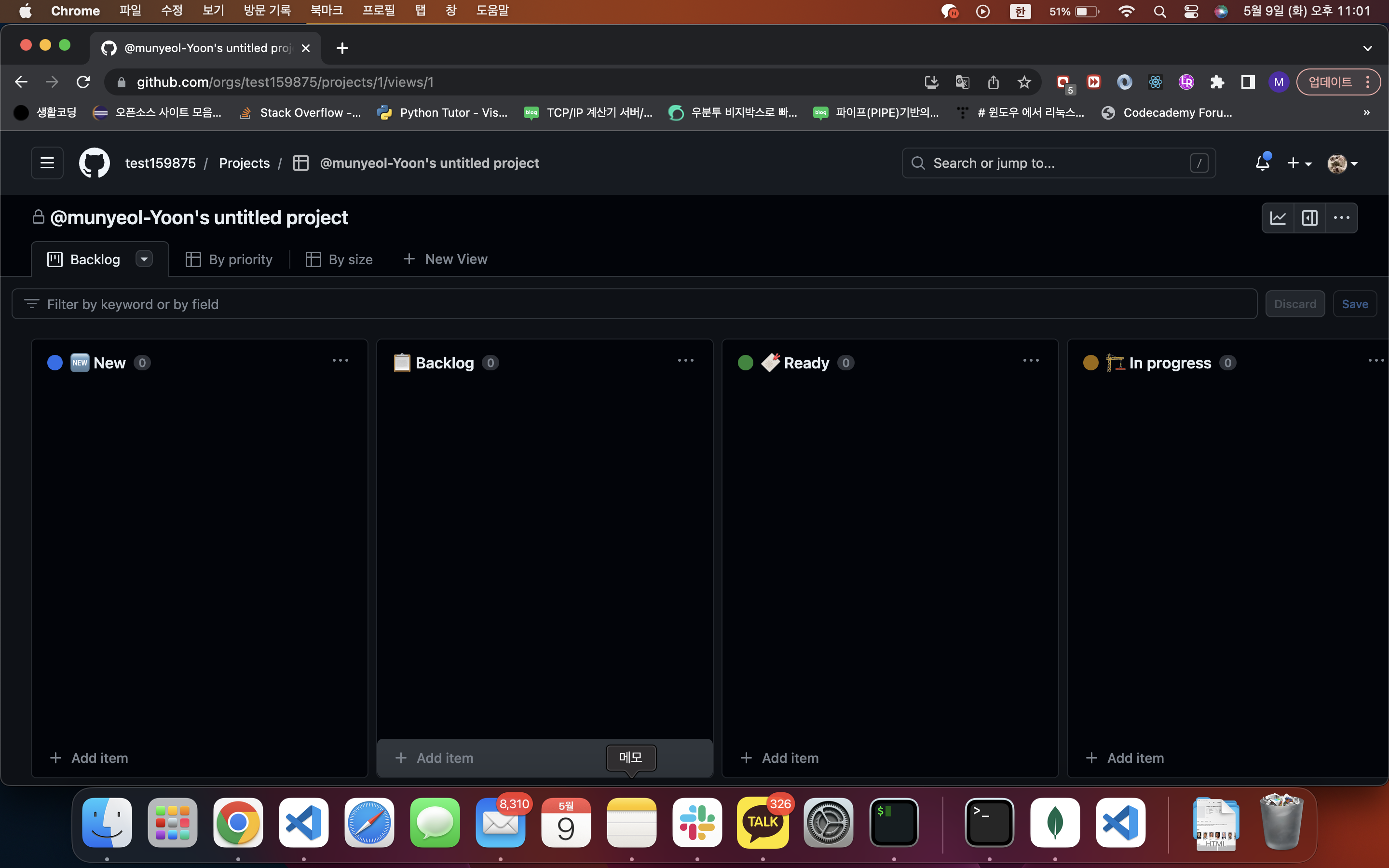The width and height of the screenshot is (1389, 868).
Task: Expand the Backlog view options dropdown
Action: 144,259
